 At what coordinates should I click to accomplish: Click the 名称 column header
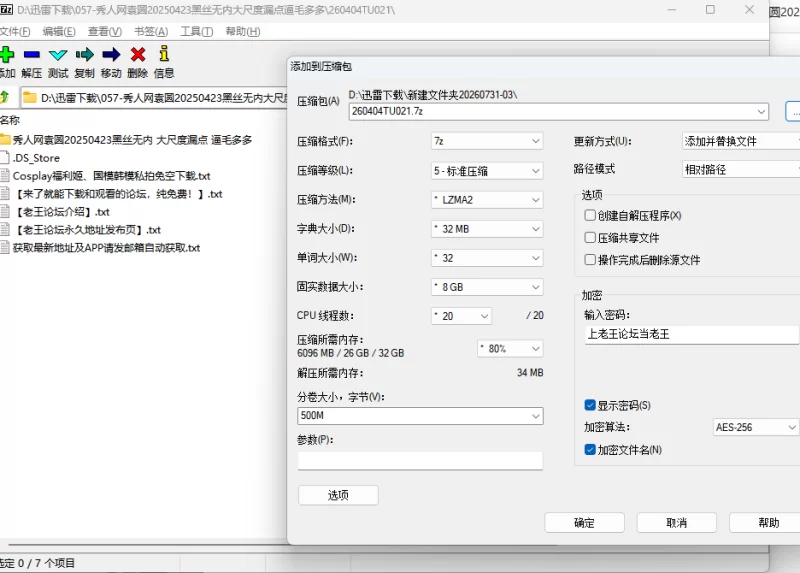coord(10,120)
